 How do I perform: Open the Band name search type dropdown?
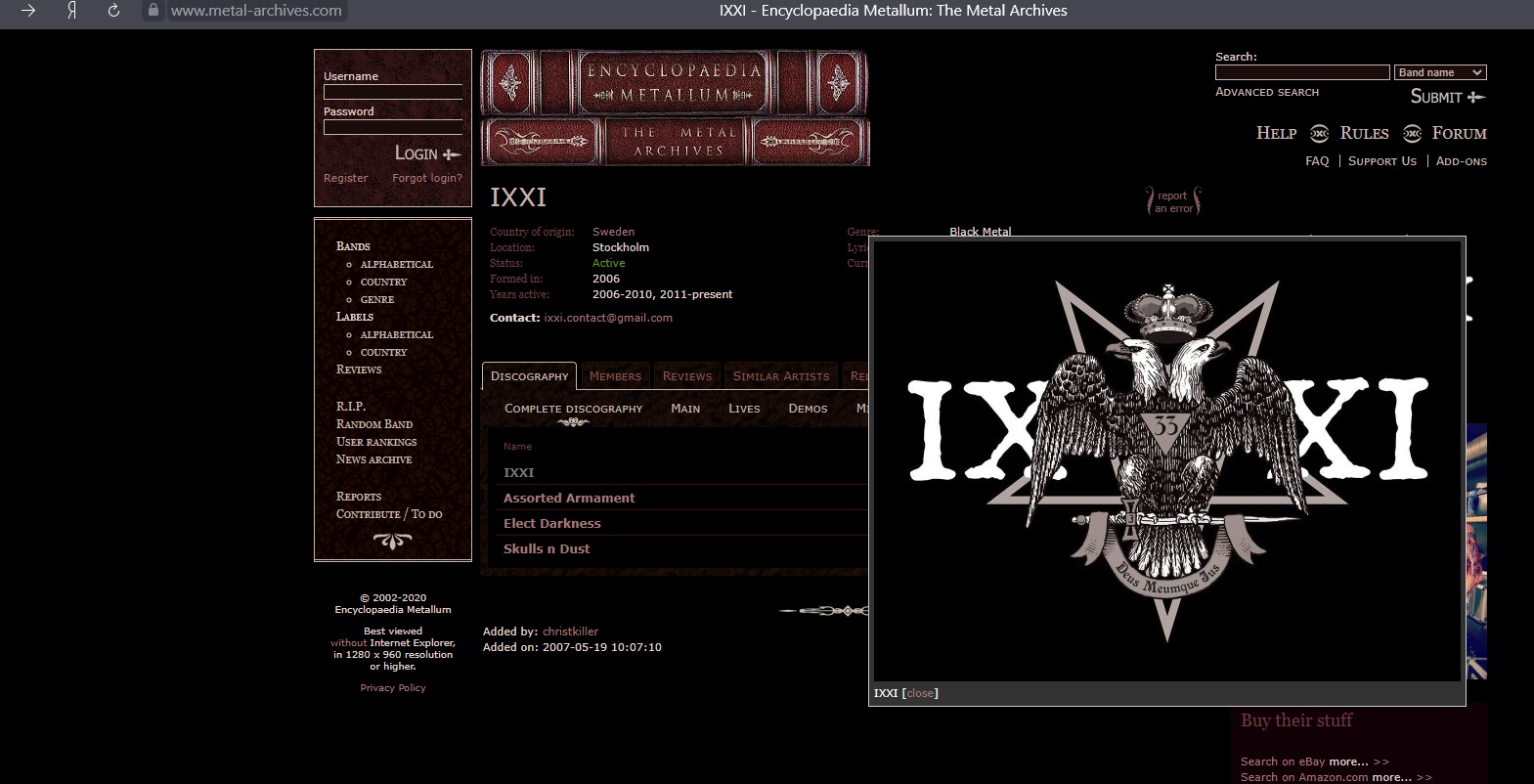[1441, 72]
